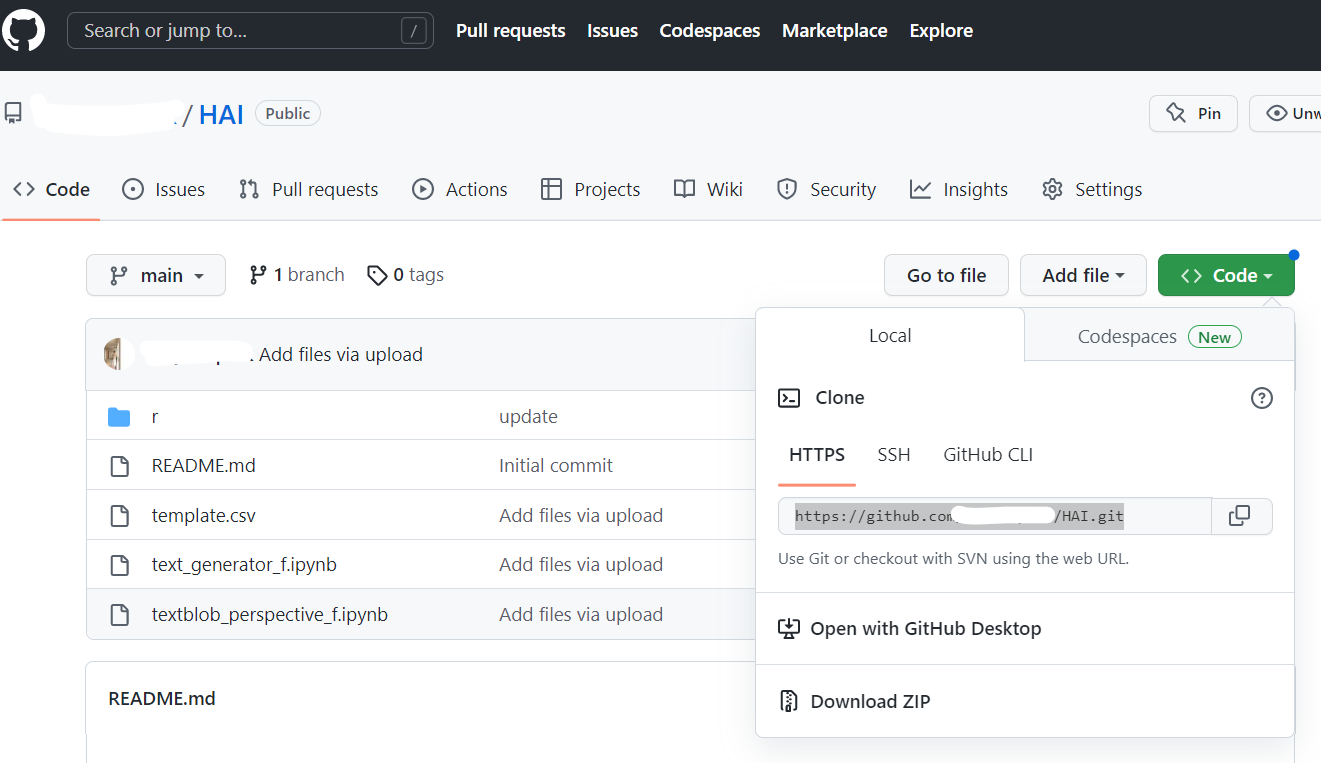Screen dimensions: 1321x763
Task: Open the Clone help question mark icon
Action: point(1262,398)
